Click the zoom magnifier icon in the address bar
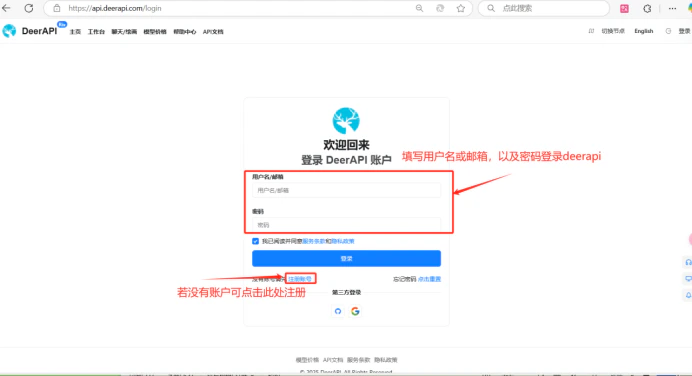Image resolution: width=692 pixels, height=376 pixels. click(419, 8)
